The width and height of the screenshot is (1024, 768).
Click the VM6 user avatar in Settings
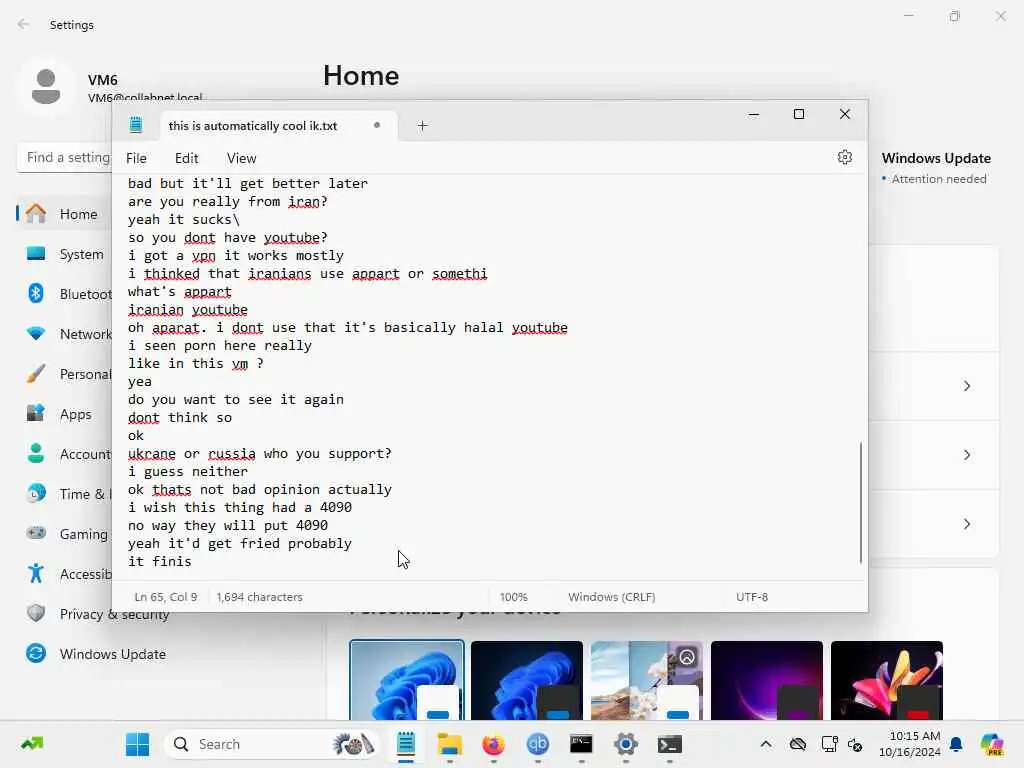point(46,88)
